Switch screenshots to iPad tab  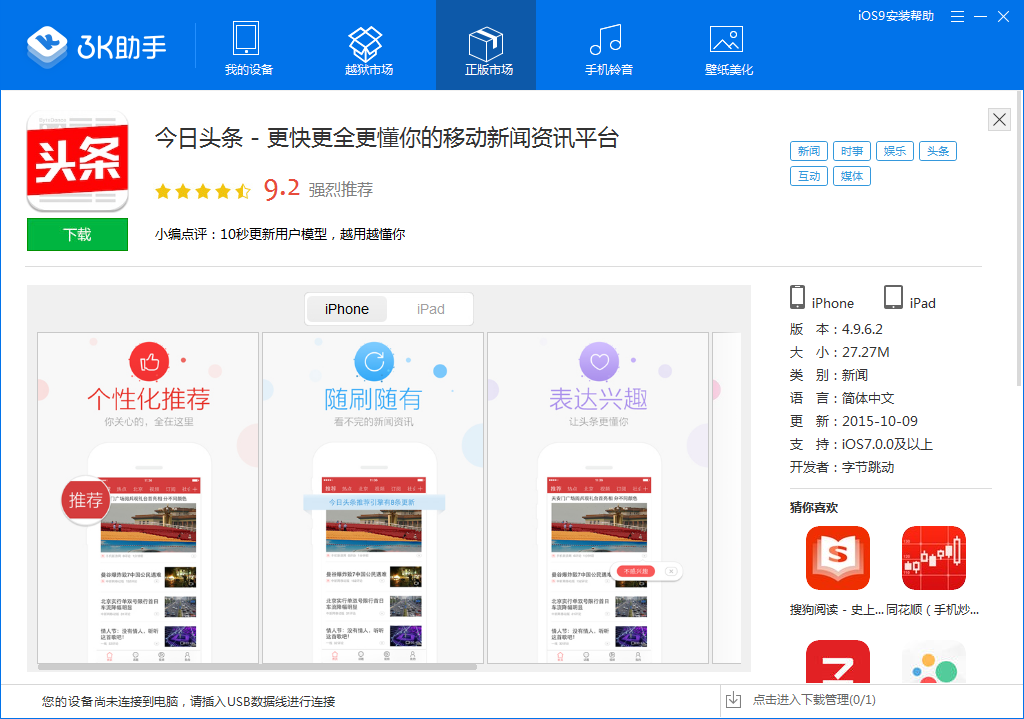pos(430,309)
